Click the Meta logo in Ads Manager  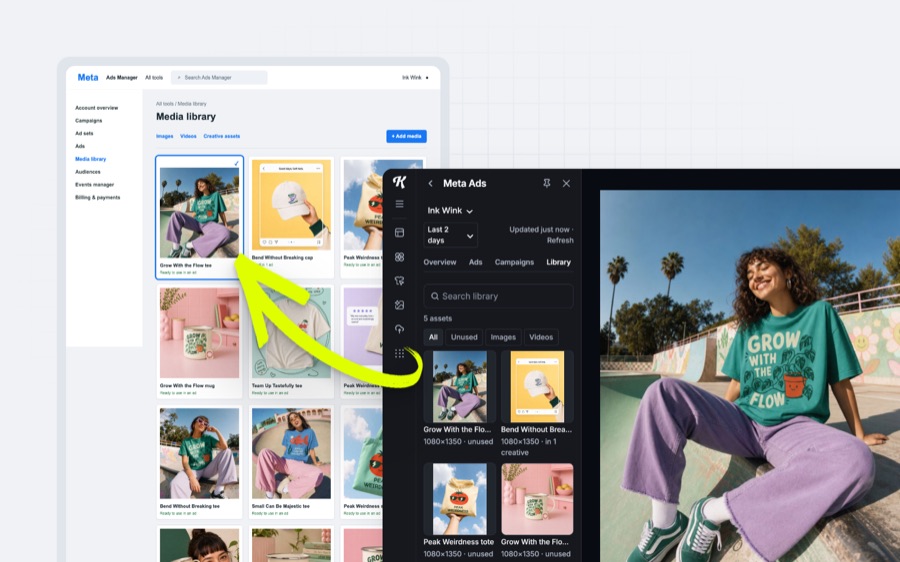[x=88, y=77]
